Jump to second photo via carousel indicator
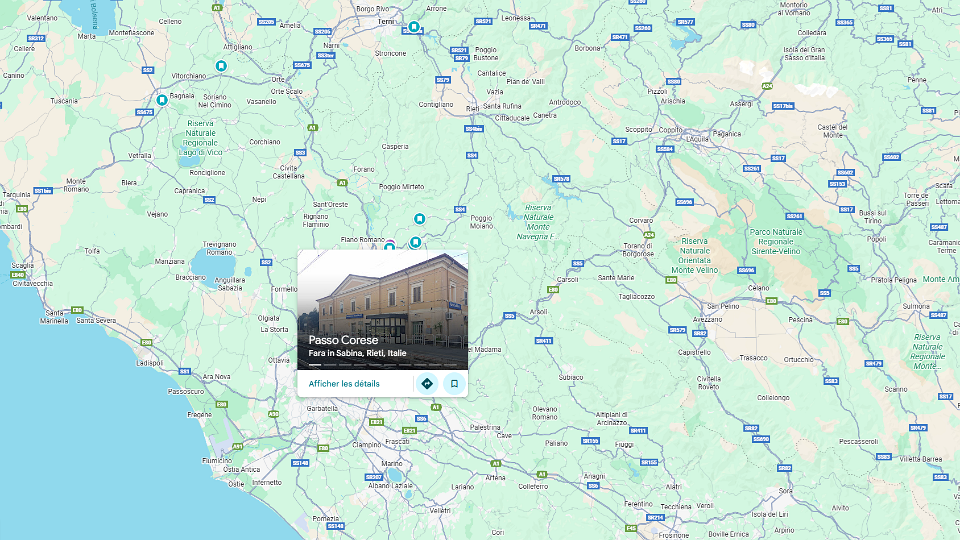Viewport: 960px width, 540px height. tap(330, 365)
